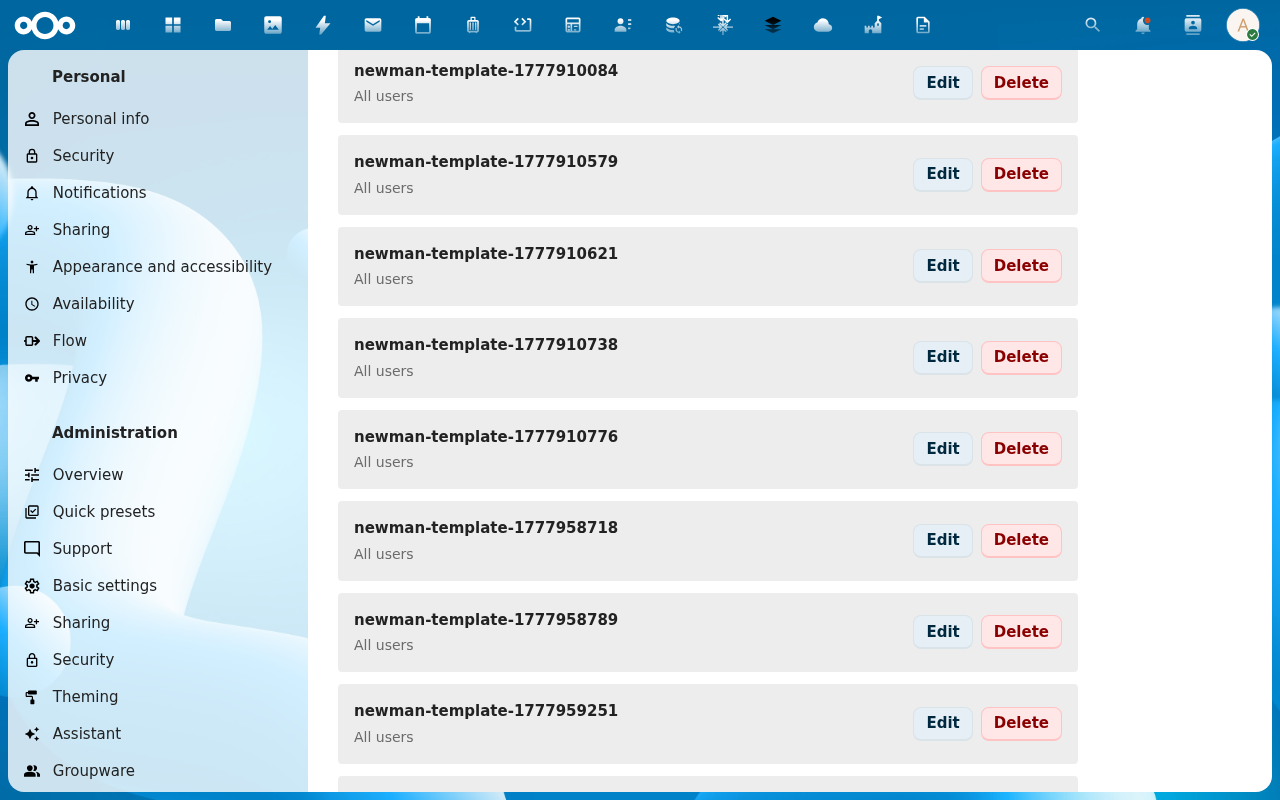Open the castle with flag app icon
Viewport: 1280px width, 800px height.
tap(873, 25)
